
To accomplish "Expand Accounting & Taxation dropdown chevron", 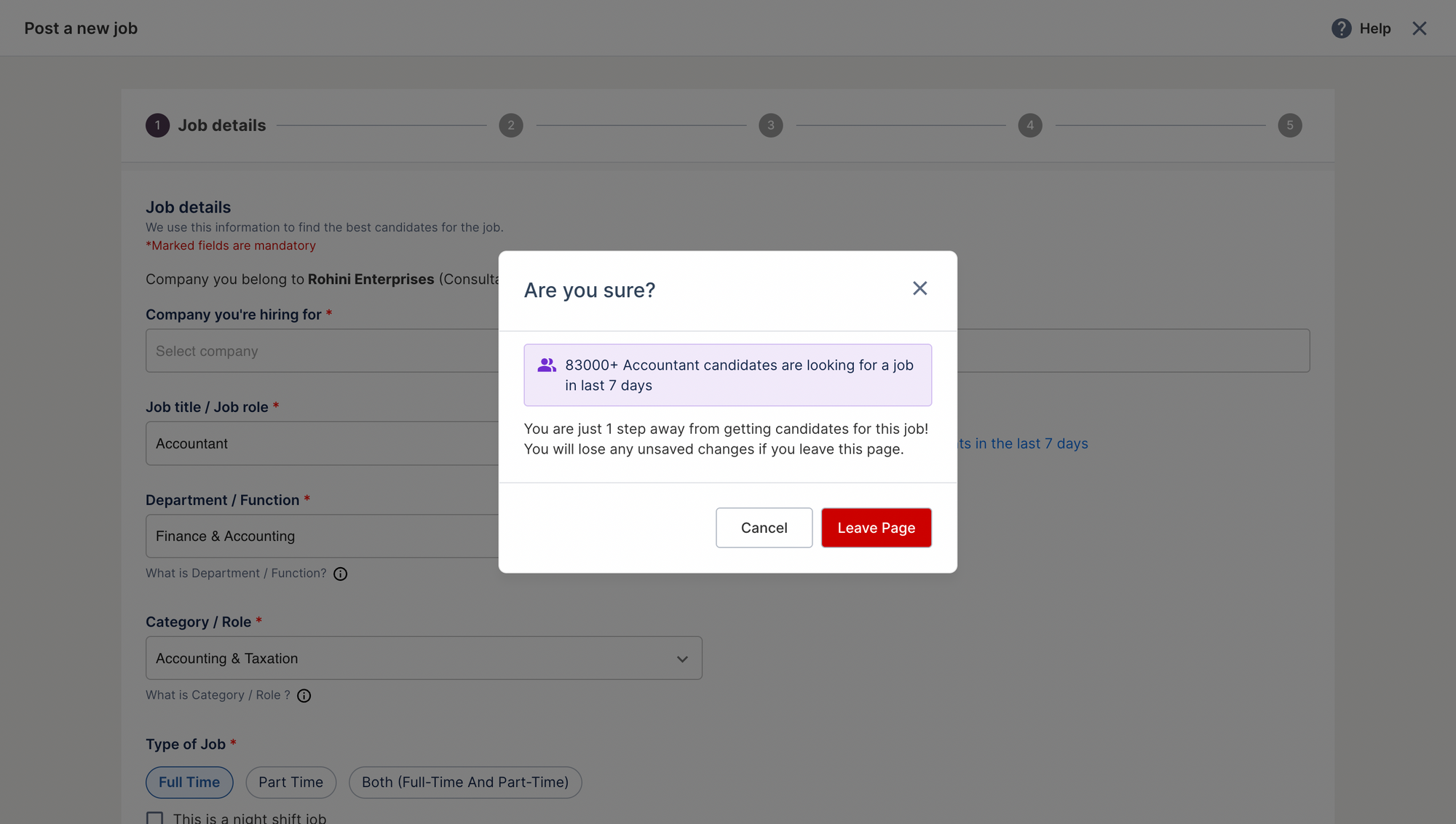I will tap(682, 659).
